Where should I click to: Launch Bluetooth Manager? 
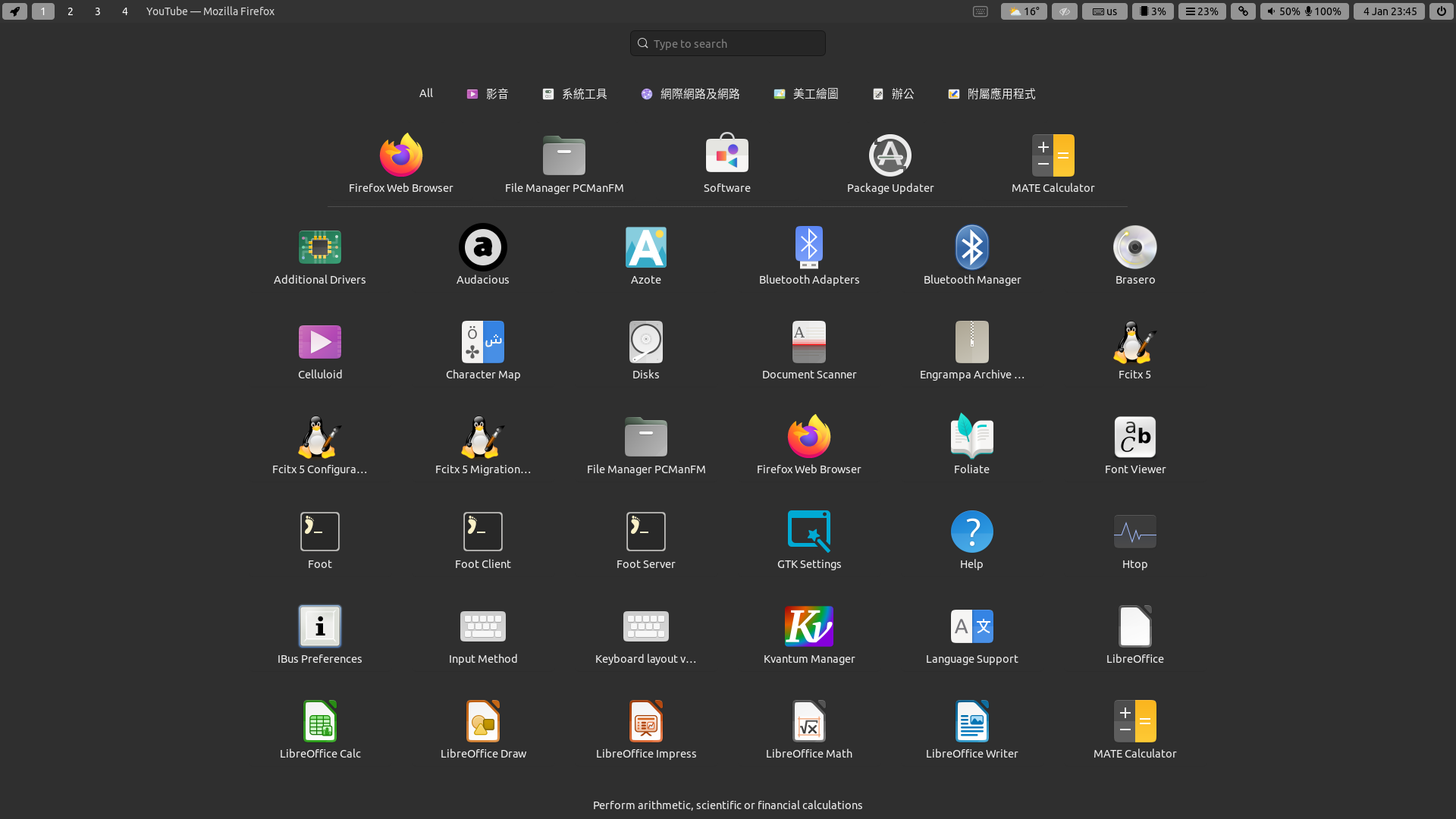[x=972, y=256]
